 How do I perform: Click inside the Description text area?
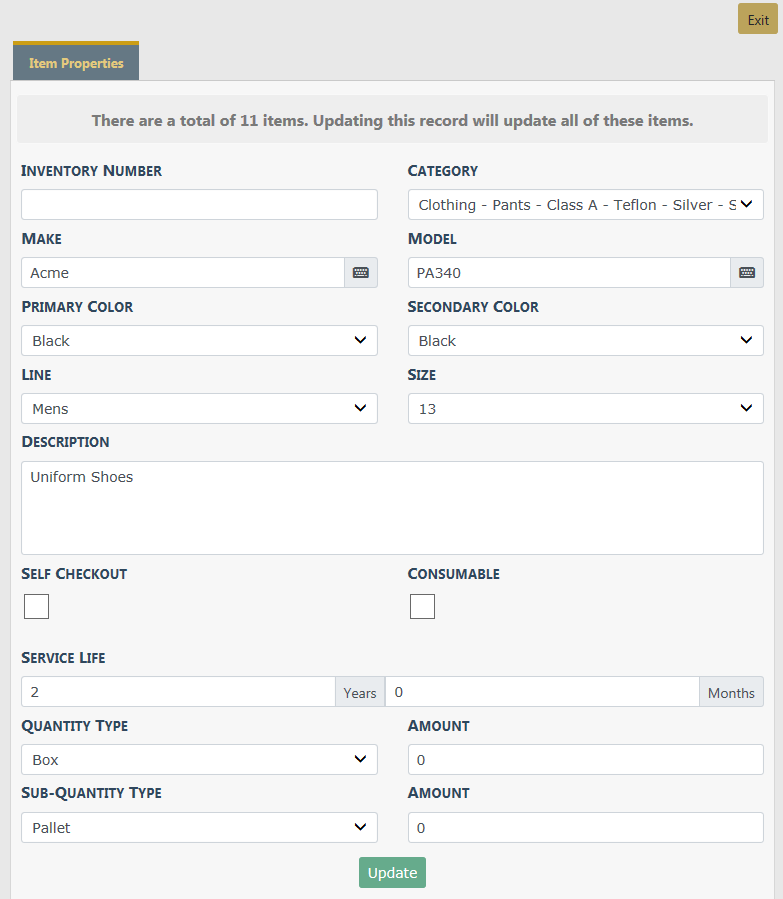[392, 508]
